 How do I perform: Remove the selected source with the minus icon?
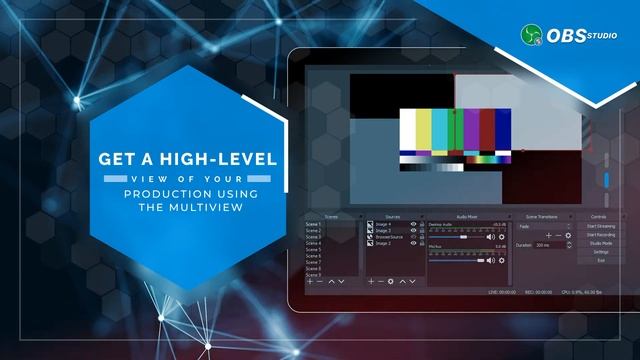point(381,282)
